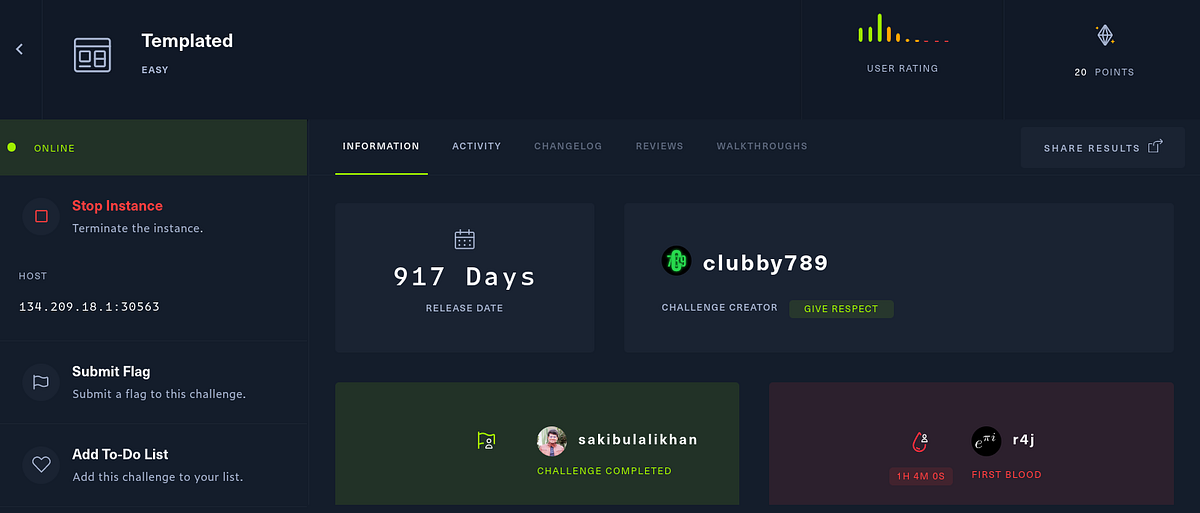Click the FIRST BLOOD label
Image resolution: width=1200 pixels, height=513 pixels.
(x=1006, y=475)
